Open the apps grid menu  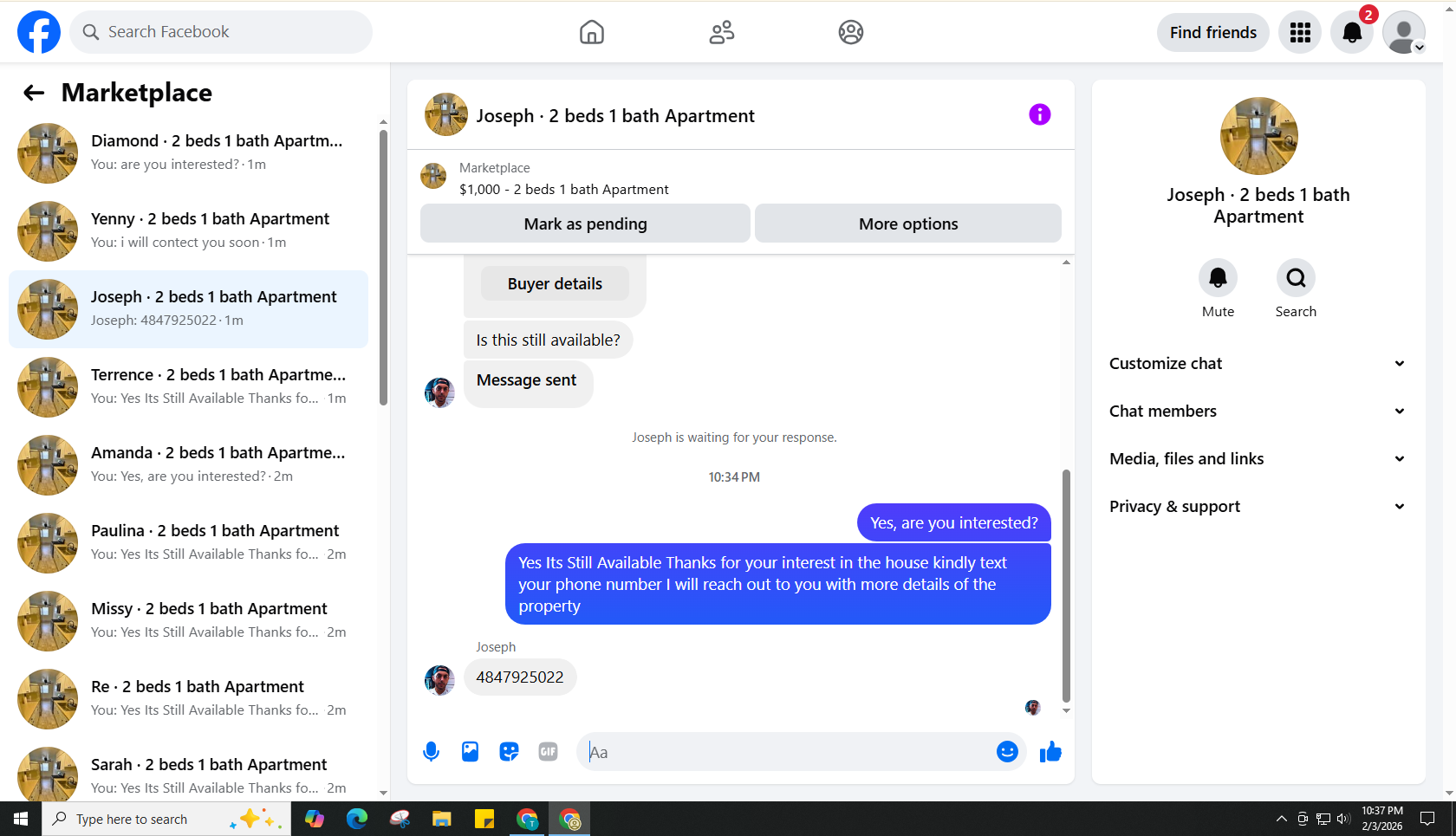coord(1300,32)
